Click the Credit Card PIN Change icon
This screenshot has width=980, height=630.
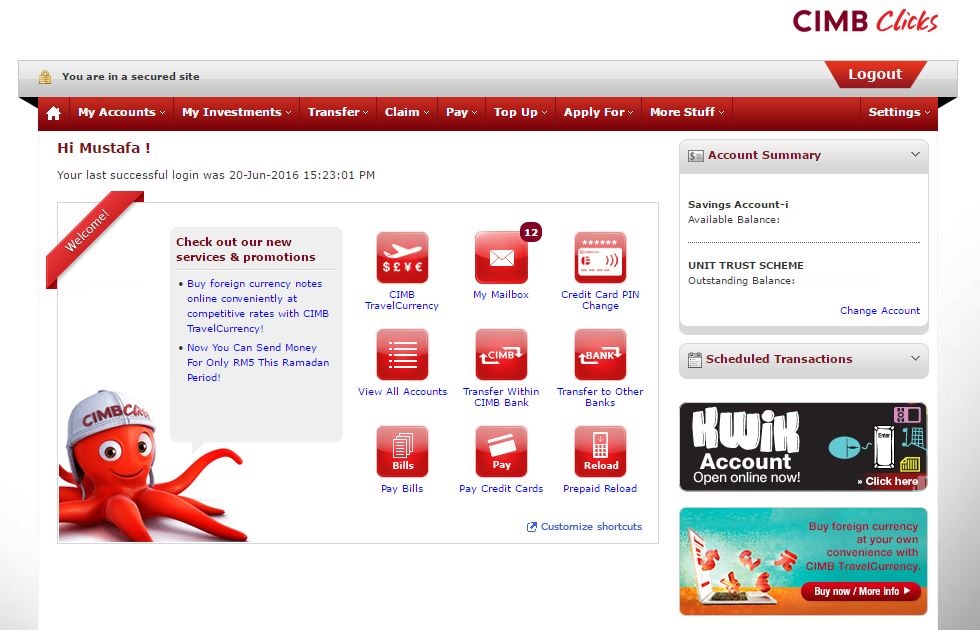coord(600,258)
